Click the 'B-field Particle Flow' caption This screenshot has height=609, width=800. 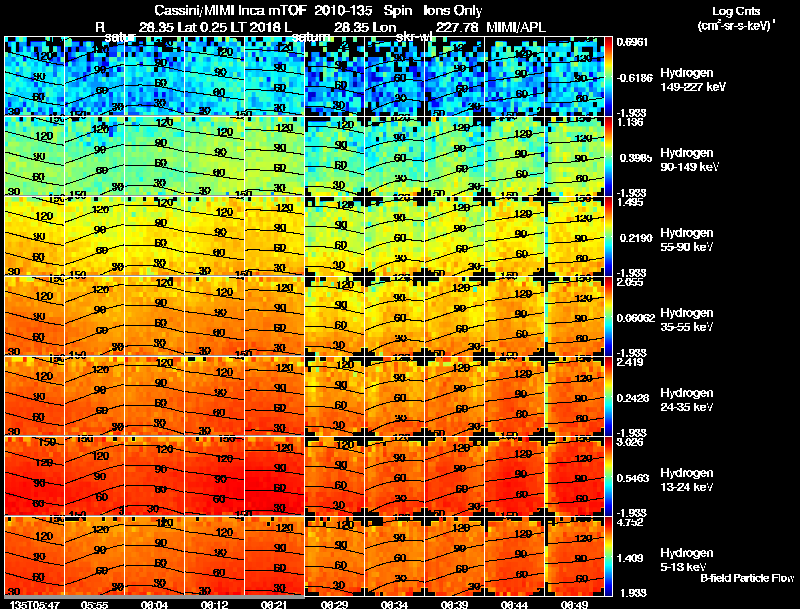(747, 578)
